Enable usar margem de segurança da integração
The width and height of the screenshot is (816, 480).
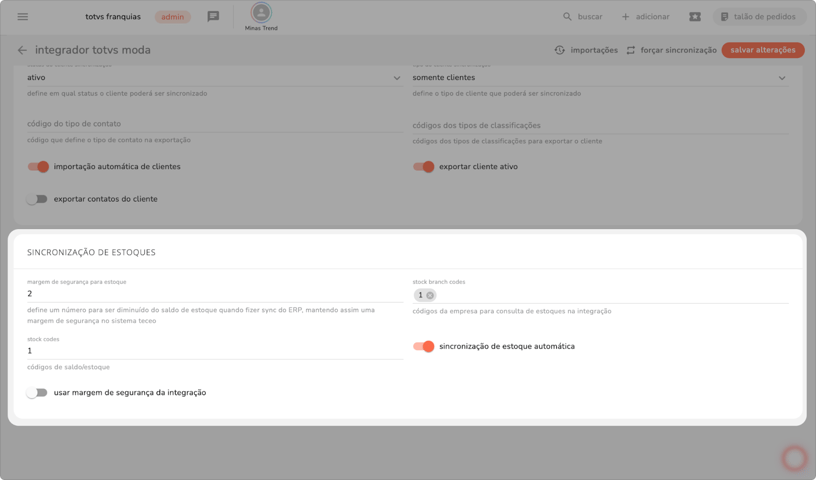[37, 393]
